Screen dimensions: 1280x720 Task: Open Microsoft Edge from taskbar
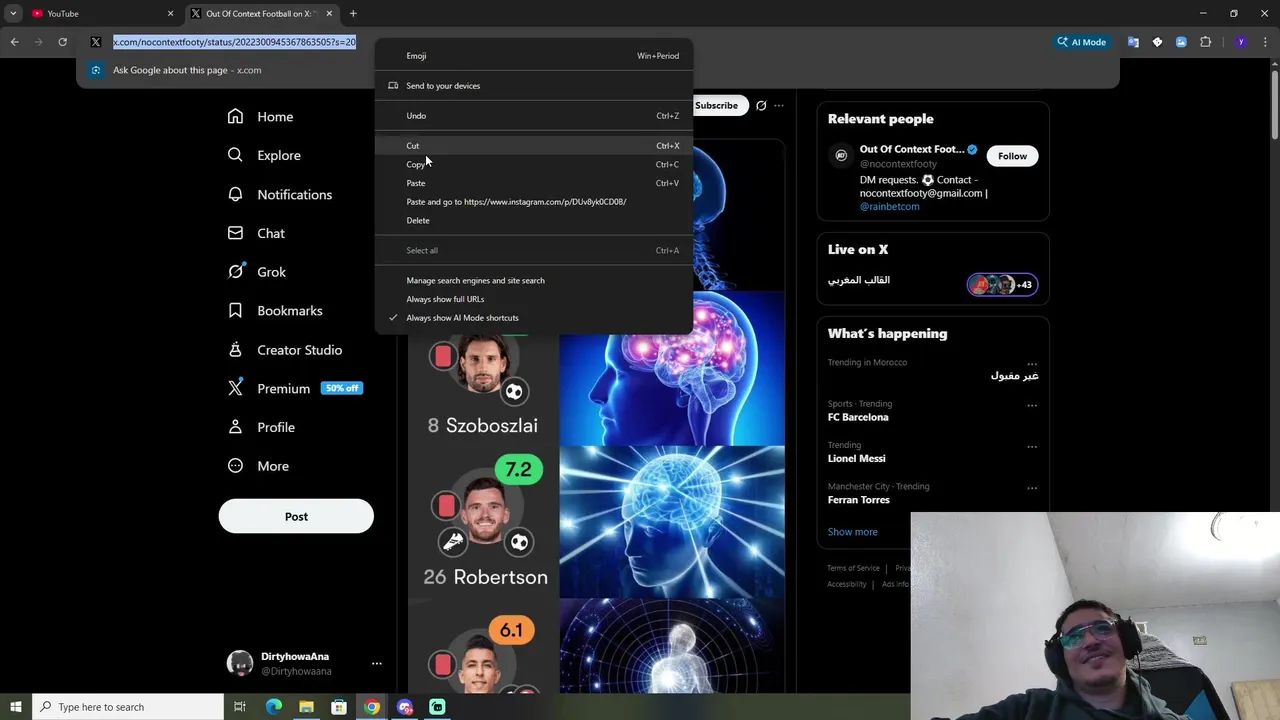pos(273,707)
